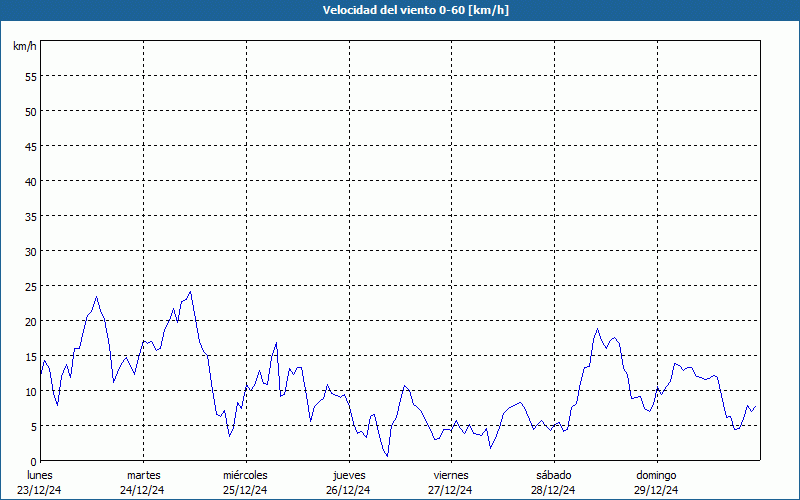Image resolution: width=800 pixels, height=500 pixels.
Task: Select the date label 25/12/24
Action: (x=245, y=490)
